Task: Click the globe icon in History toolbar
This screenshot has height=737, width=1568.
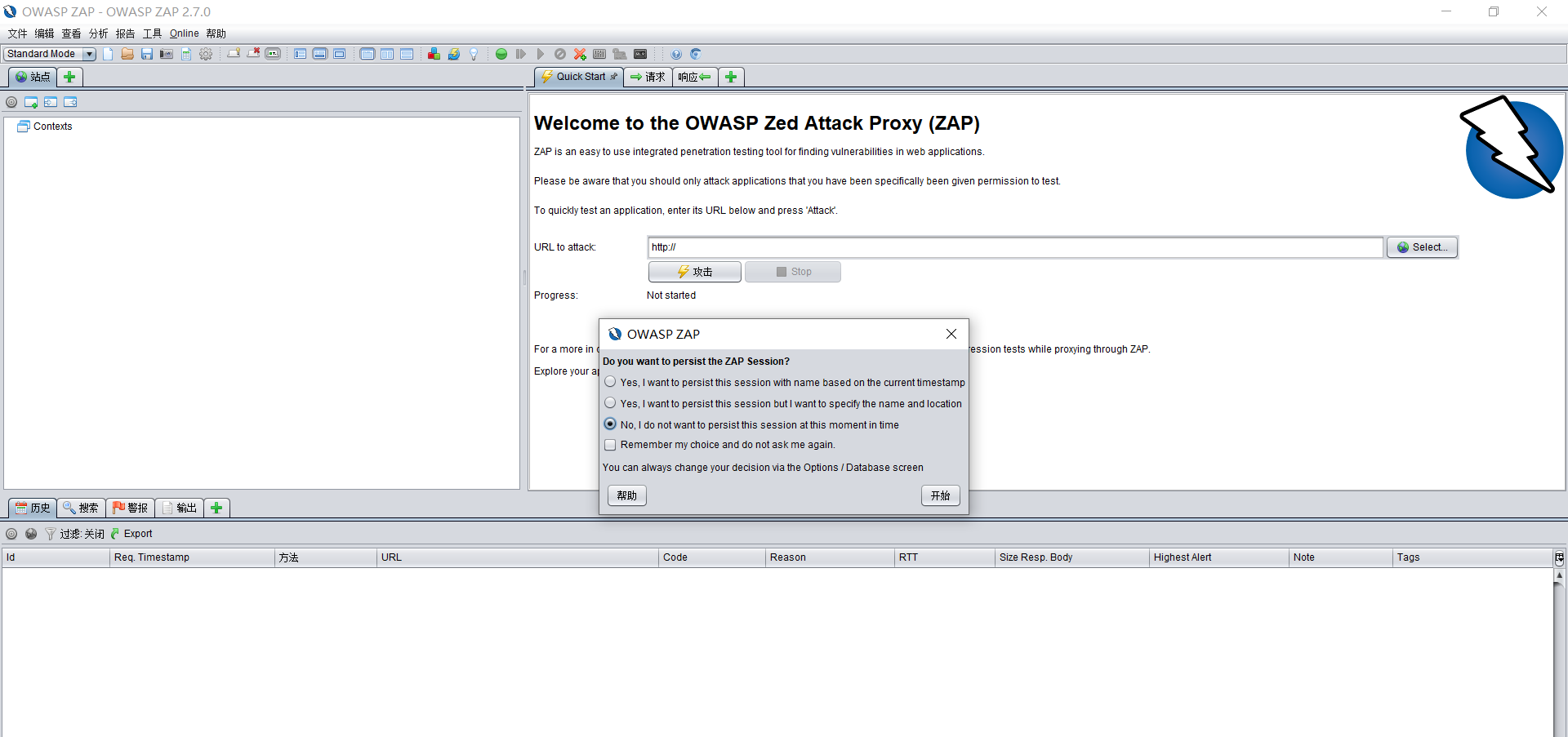Action: click(x=31, y=534)
